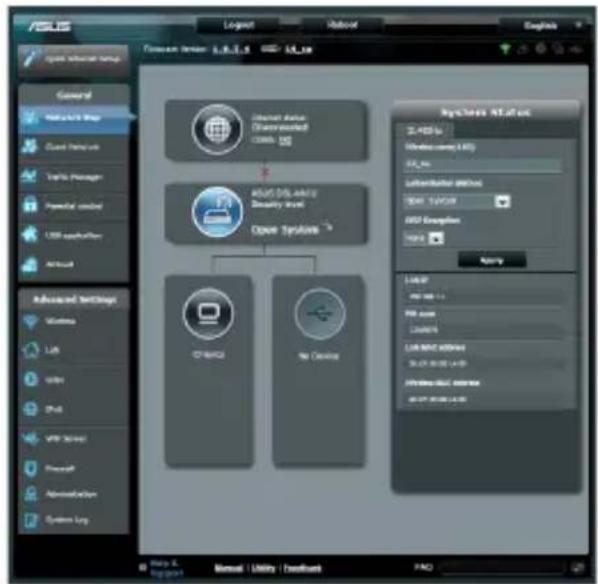
Task: Click the Apply button in System Status
Action: [x=492, y=261]
